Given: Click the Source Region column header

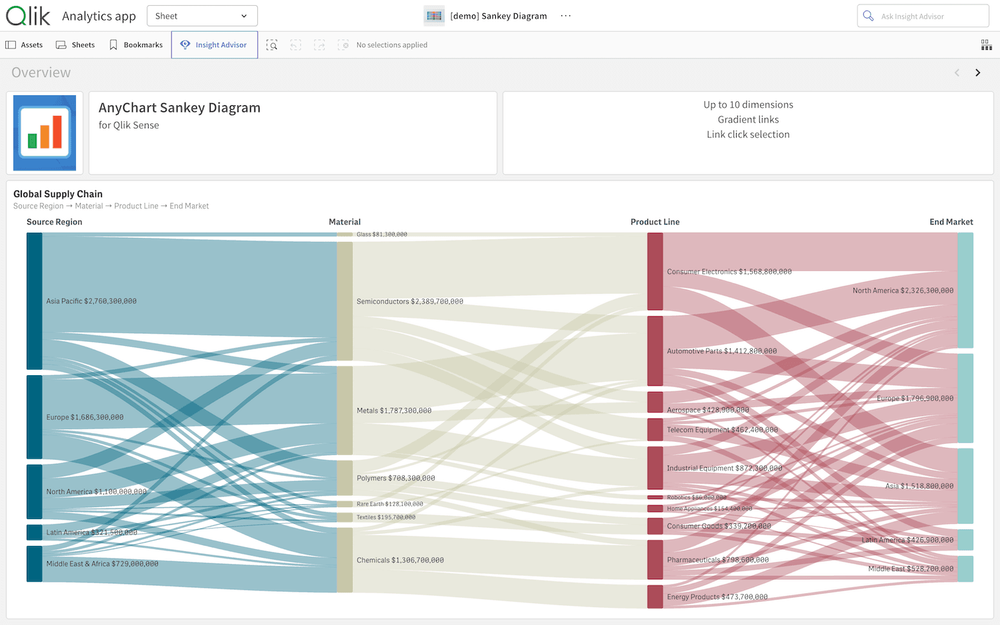Looking at the screenshot, I should pyautogui.click(x=54, y=222).
